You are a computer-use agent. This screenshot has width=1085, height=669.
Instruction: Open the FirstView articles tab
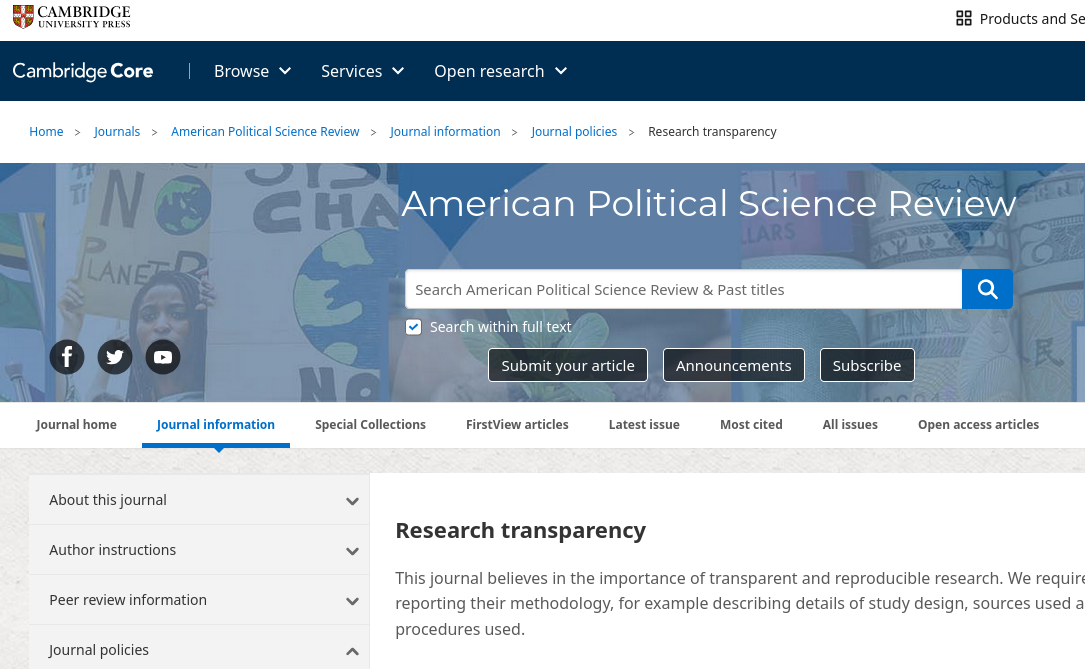tap(517, 425)
